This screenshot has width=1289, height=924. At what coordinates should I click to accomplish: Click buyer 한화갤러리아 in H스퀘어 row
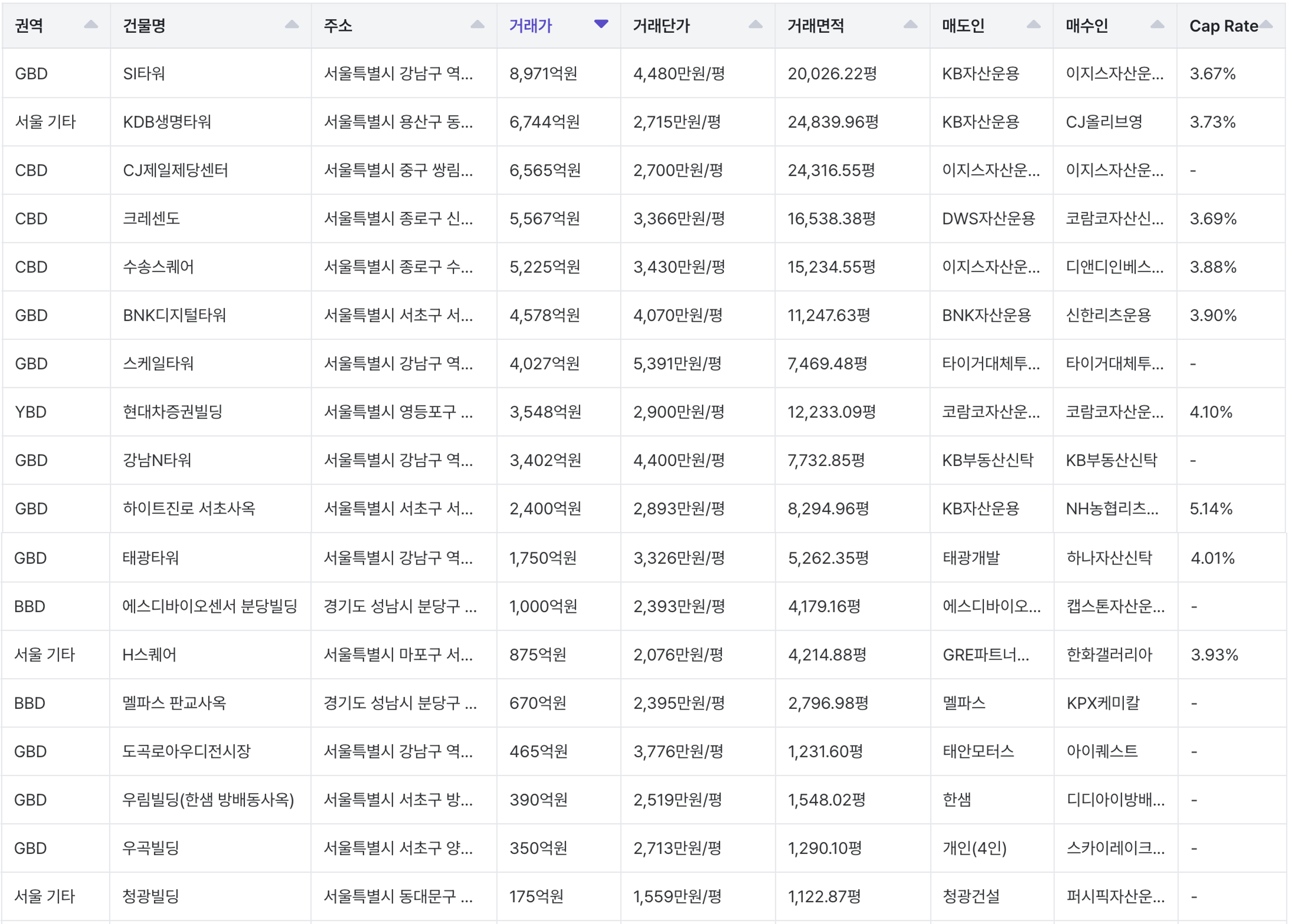tap(1109, 655)
